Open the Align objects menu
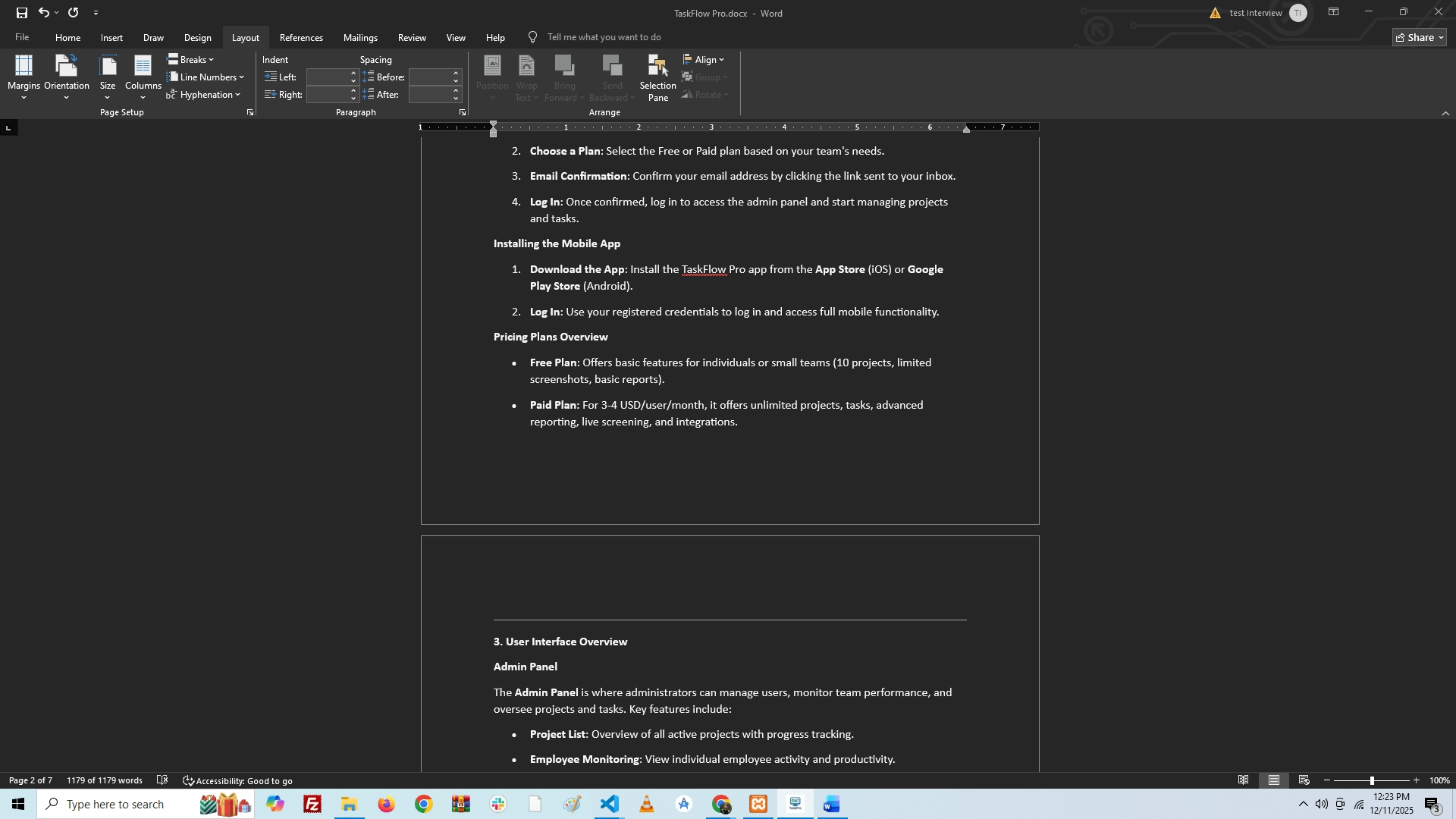 tap(704, 59)
